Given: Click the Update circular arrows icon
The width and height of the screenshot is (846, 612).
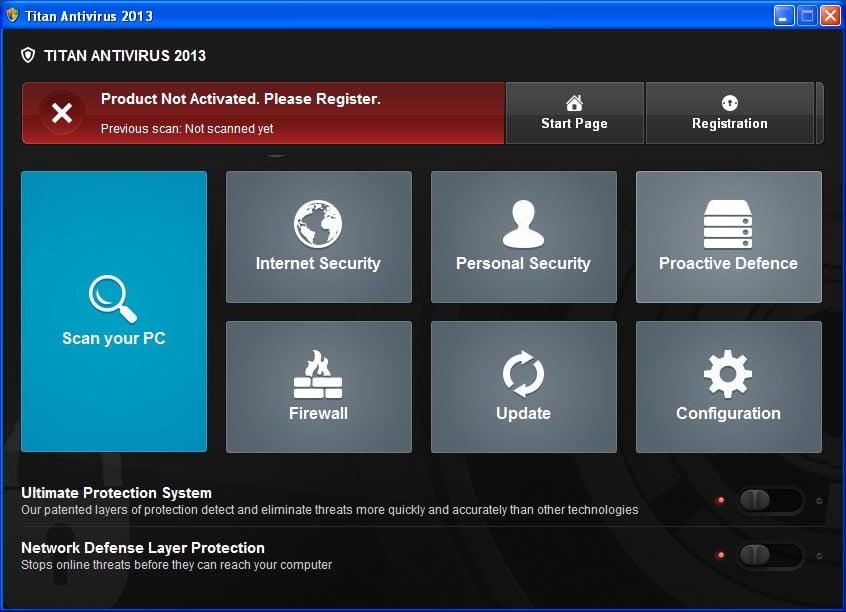Looking at the screenshot, I should pyautogui.click(x=523, y=374).
